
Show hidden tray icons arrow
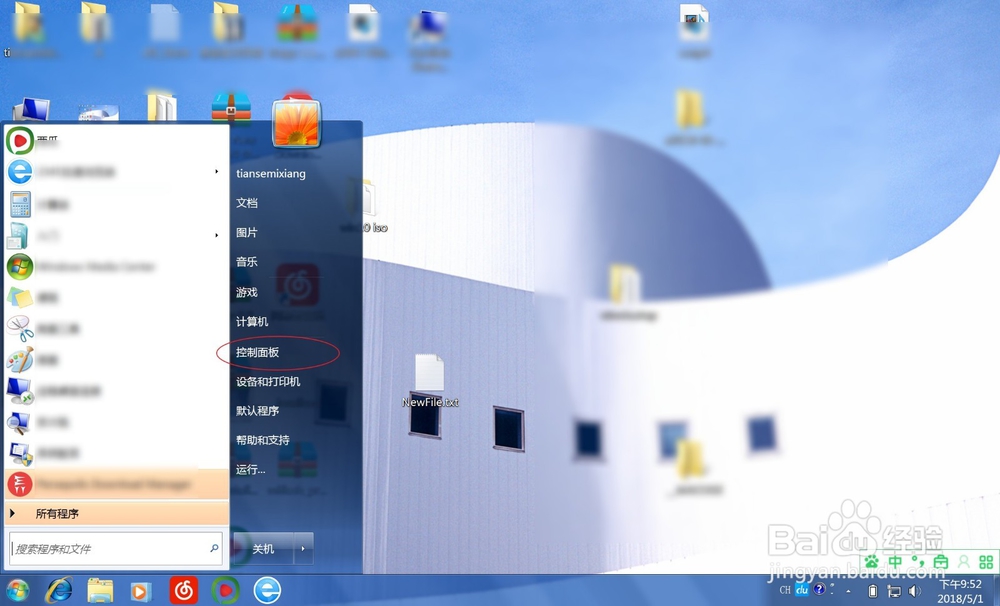pyautogui.click(x=848, y=591)
